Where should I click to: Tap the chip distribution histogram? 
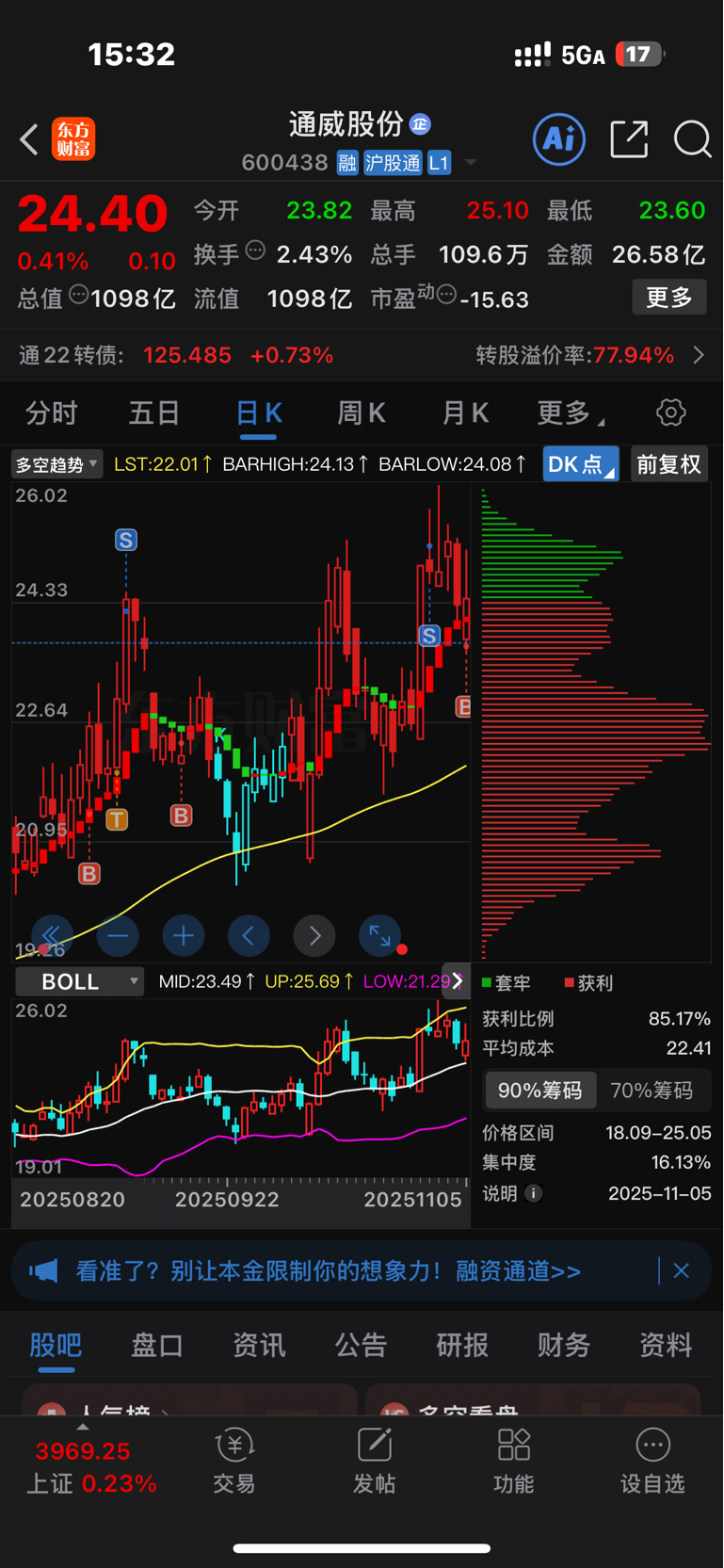pos(595,722)
